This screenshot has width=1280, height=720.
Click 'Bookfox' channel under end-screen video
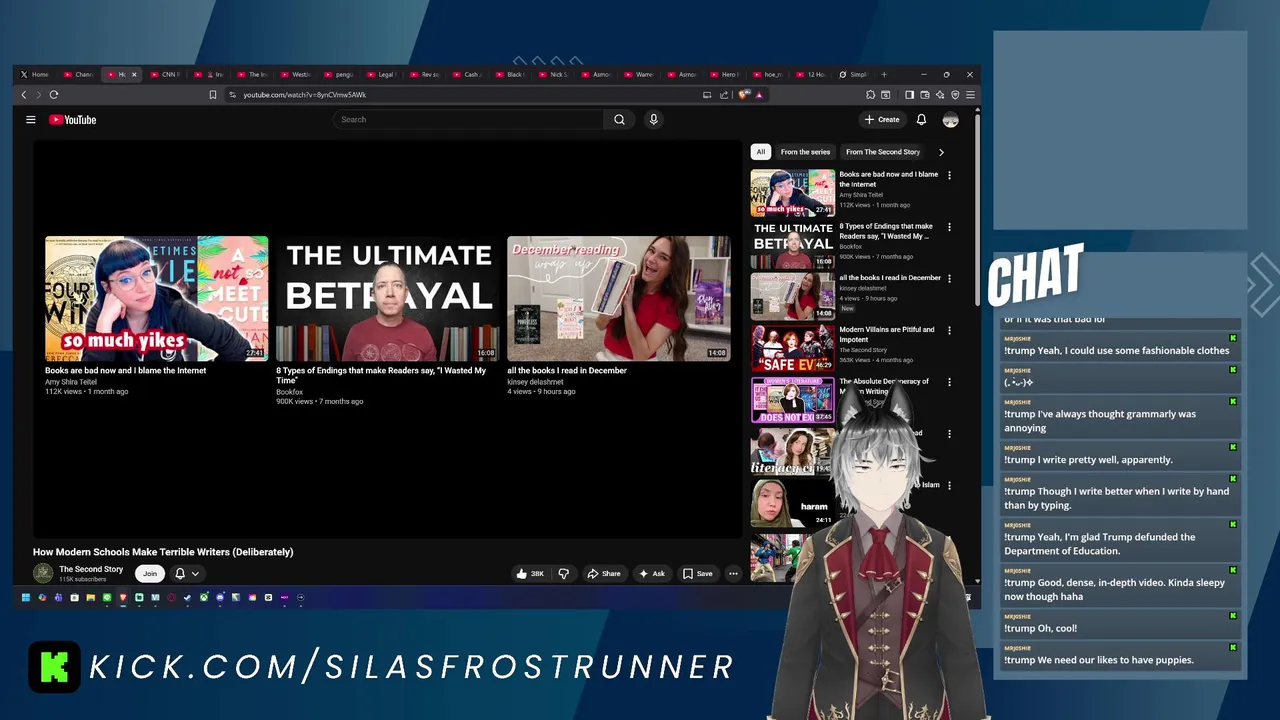coord(289,392)
